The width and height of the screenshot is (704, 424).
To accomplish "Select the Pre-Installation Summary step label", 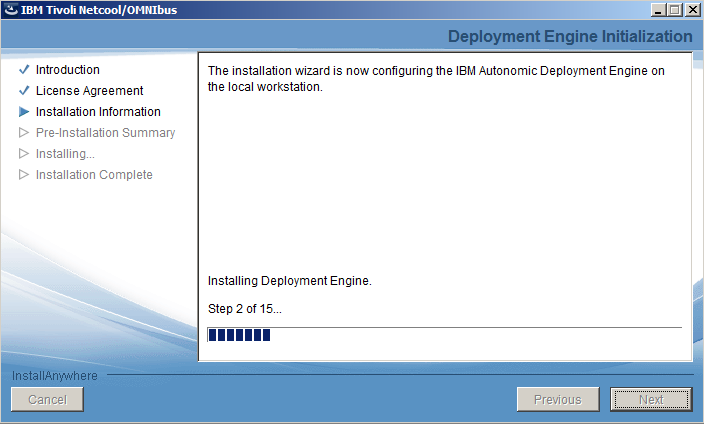I will click(106, 133).
